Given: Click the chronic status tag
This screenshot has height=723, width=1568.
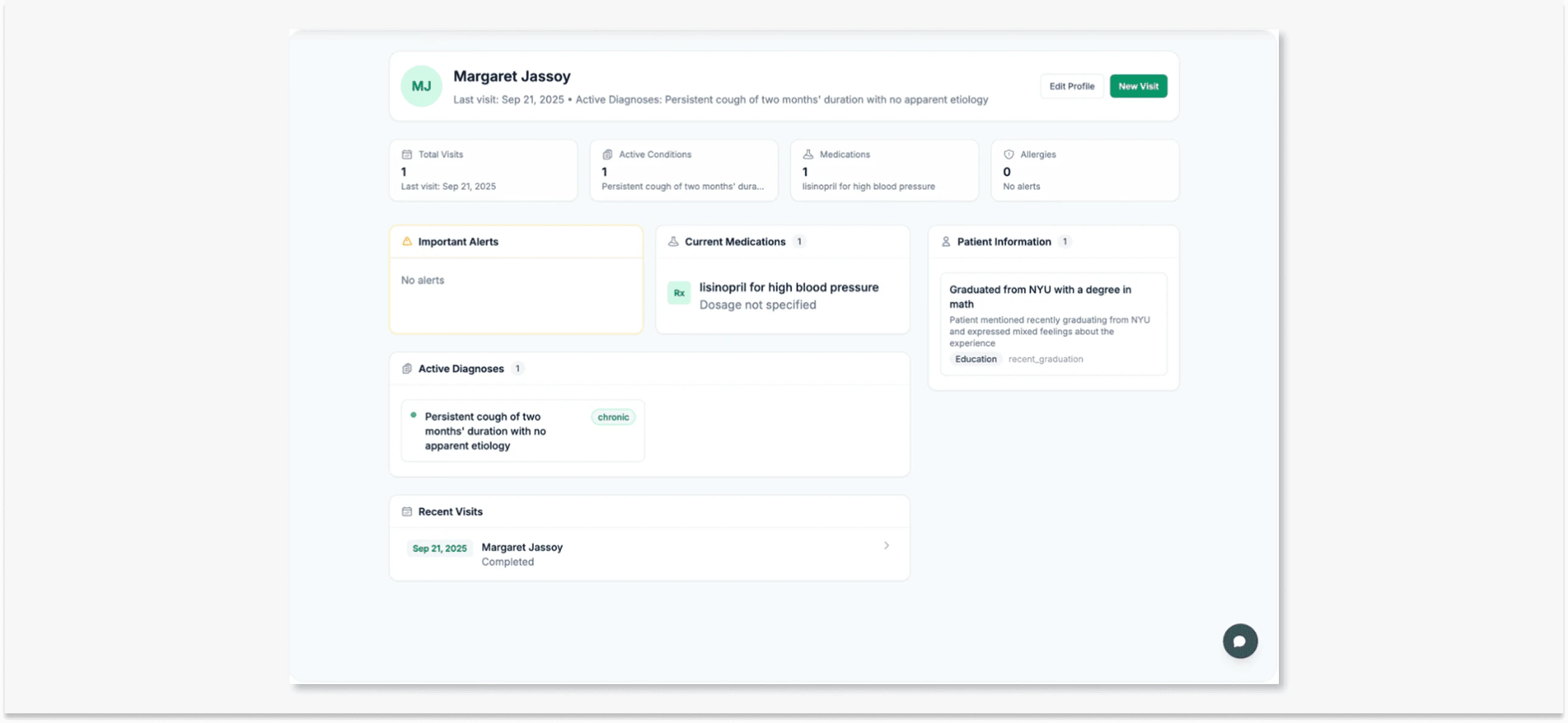Looking at the screenshot, I should [613, 417].
